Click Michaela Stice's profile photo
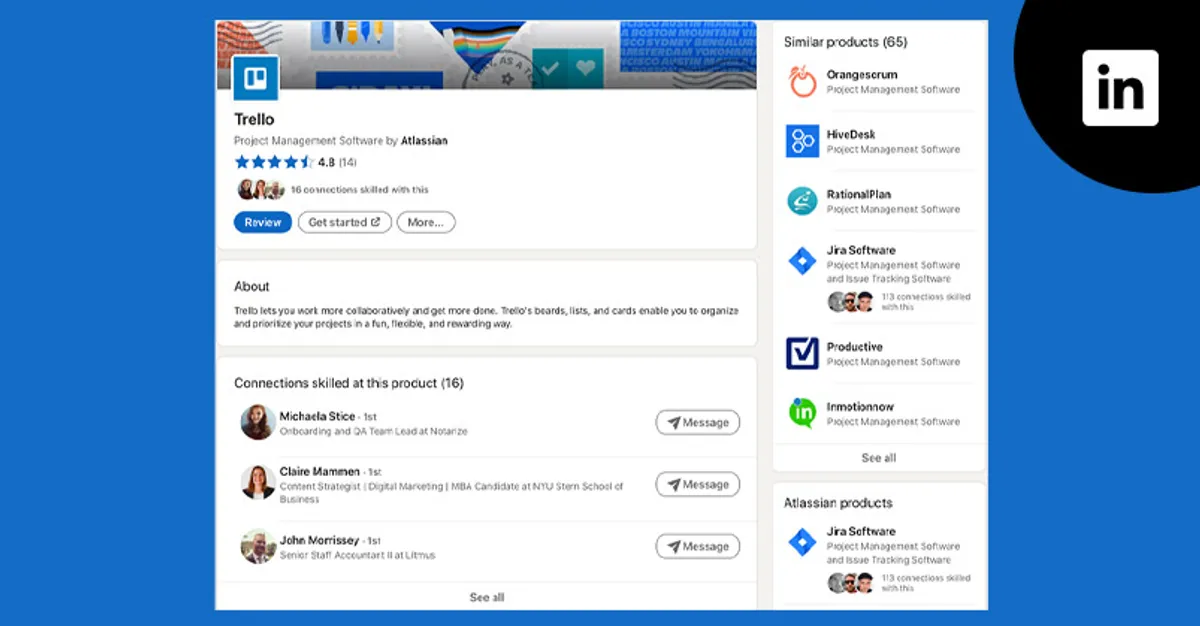The image size is (1200, 626). click(x=254, y=422)
